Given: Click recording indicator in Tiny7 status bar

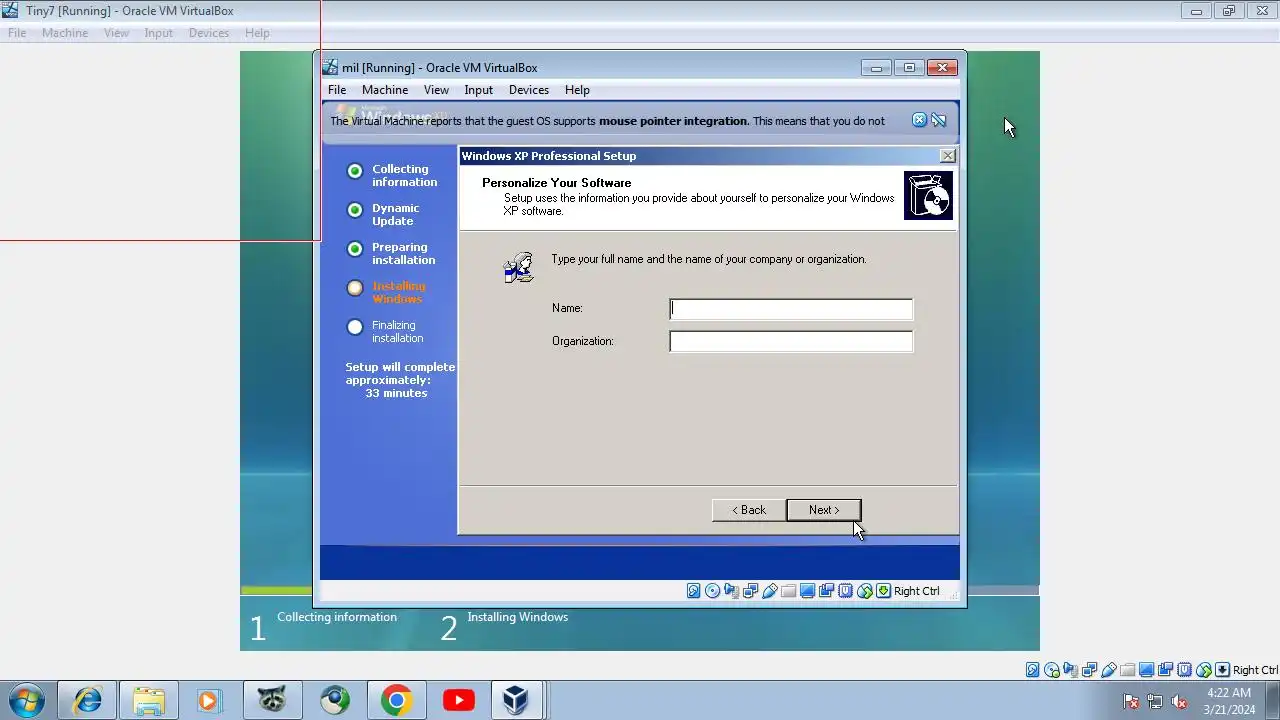Looking at the screenshot, I should click(x=1165, y=670).
